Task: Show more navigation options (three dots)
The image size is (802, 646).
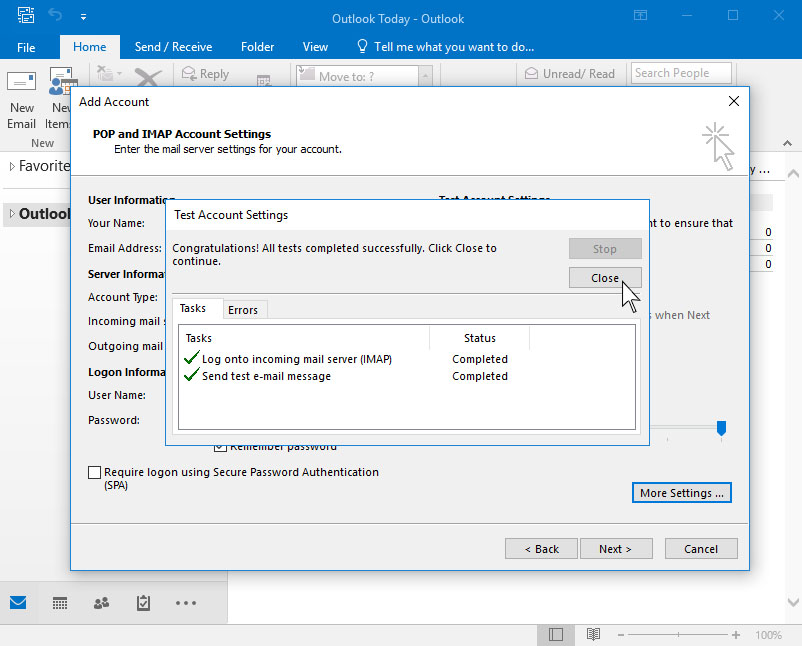Action: [186, 603]
